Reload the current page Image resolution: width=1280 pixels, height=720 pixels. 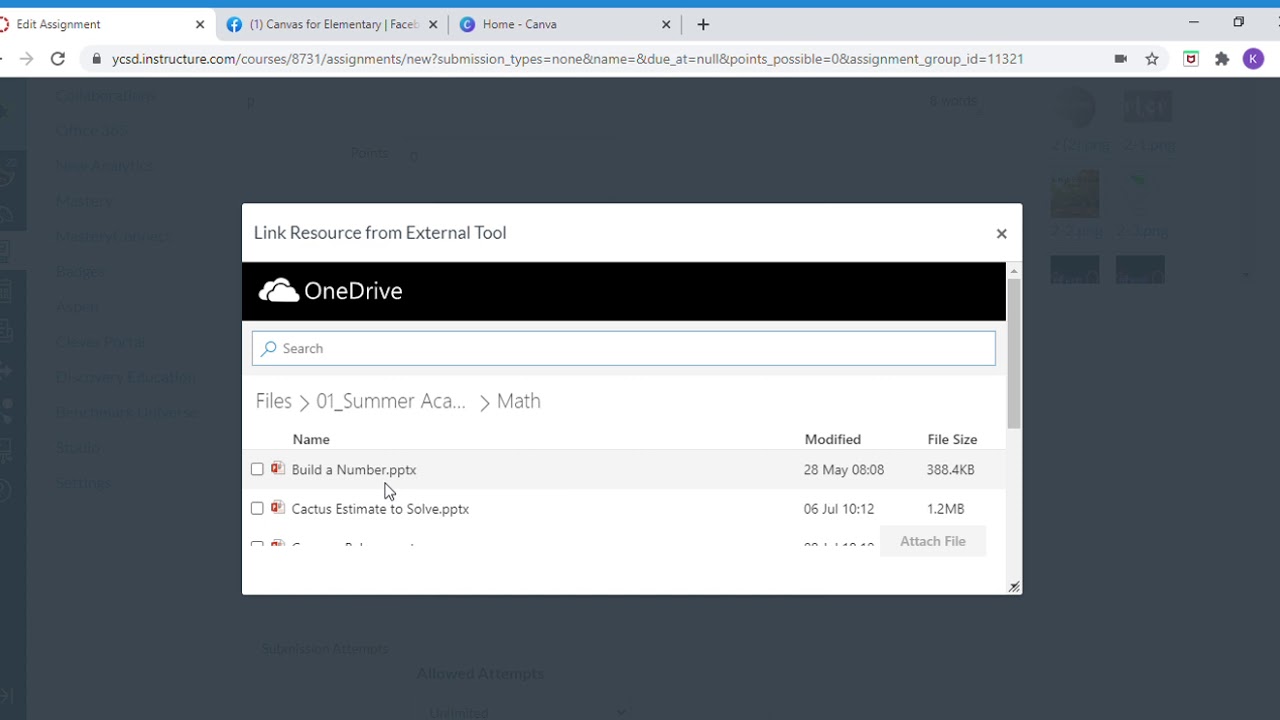click(58, 59)
